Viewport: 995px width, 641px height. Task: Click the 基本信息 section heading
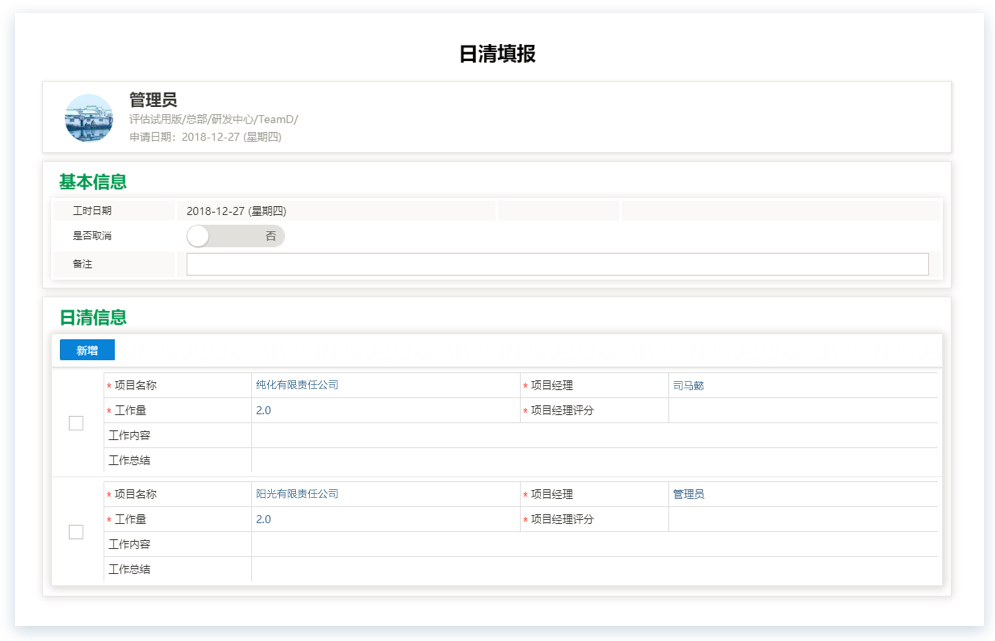coord(93,182)
